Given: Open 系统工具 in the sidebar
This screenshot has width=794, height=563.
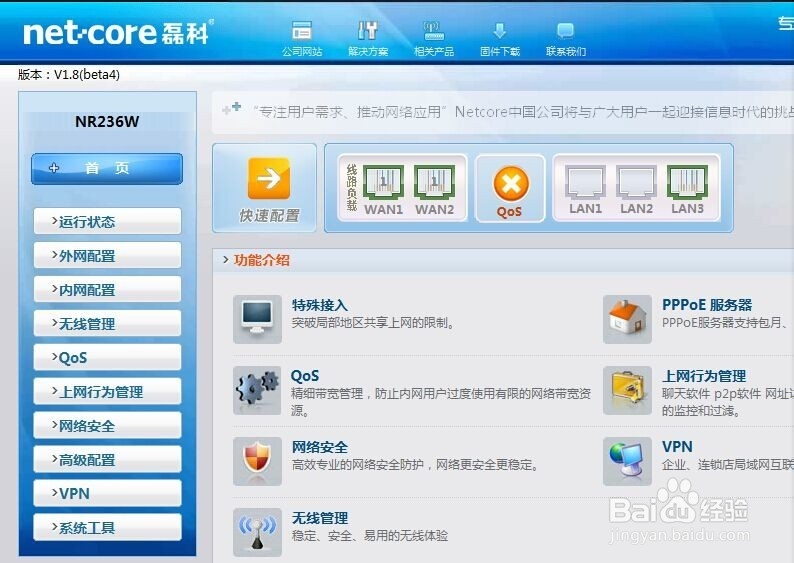Looking at the screenshot, I should pyautogui.click(x=107, y=527).
